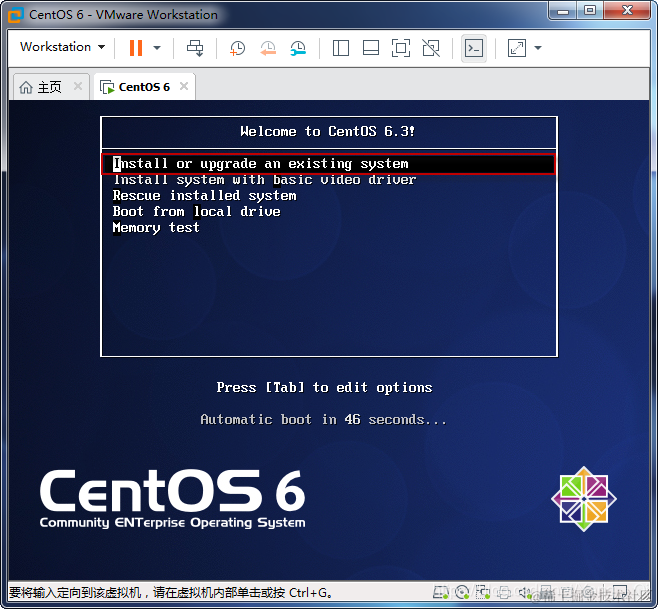Click the printer status icon

tap(504, 592)
